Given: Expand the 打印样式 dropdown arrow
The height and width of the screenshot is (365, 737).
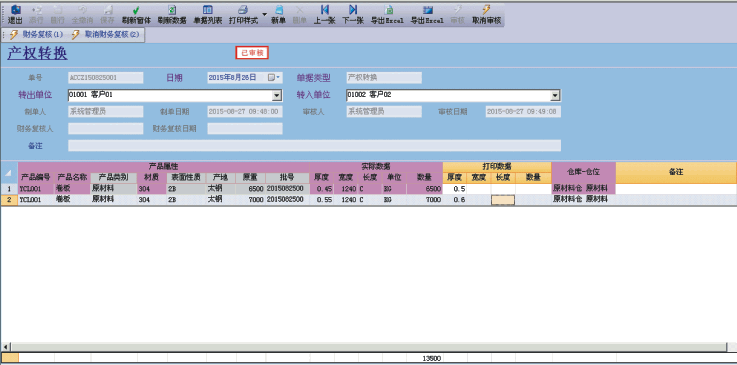Looking at the screenshot, I should (265, 15).
